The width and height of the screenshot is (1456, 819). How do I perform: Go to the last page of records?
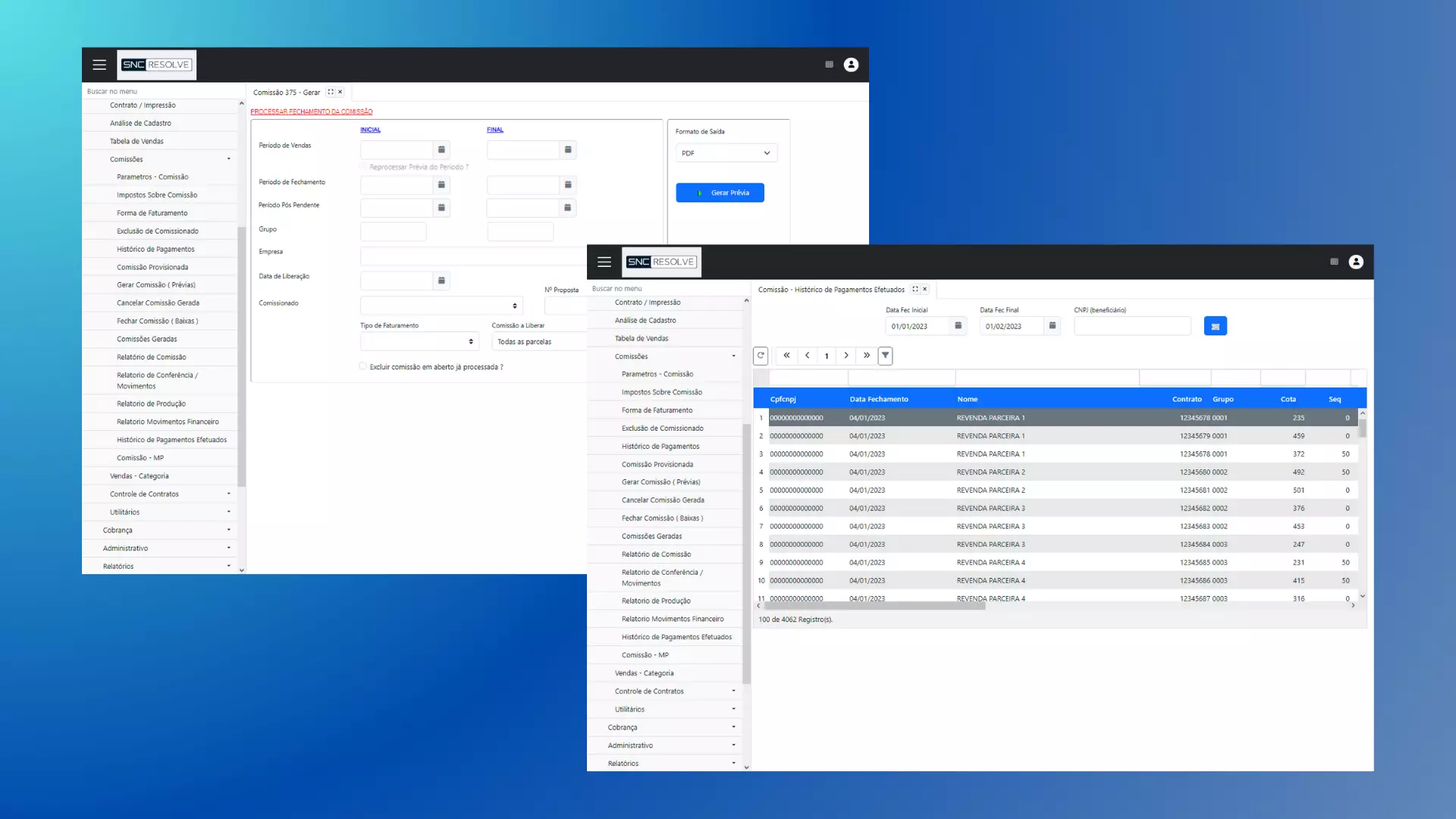point(866,356)
